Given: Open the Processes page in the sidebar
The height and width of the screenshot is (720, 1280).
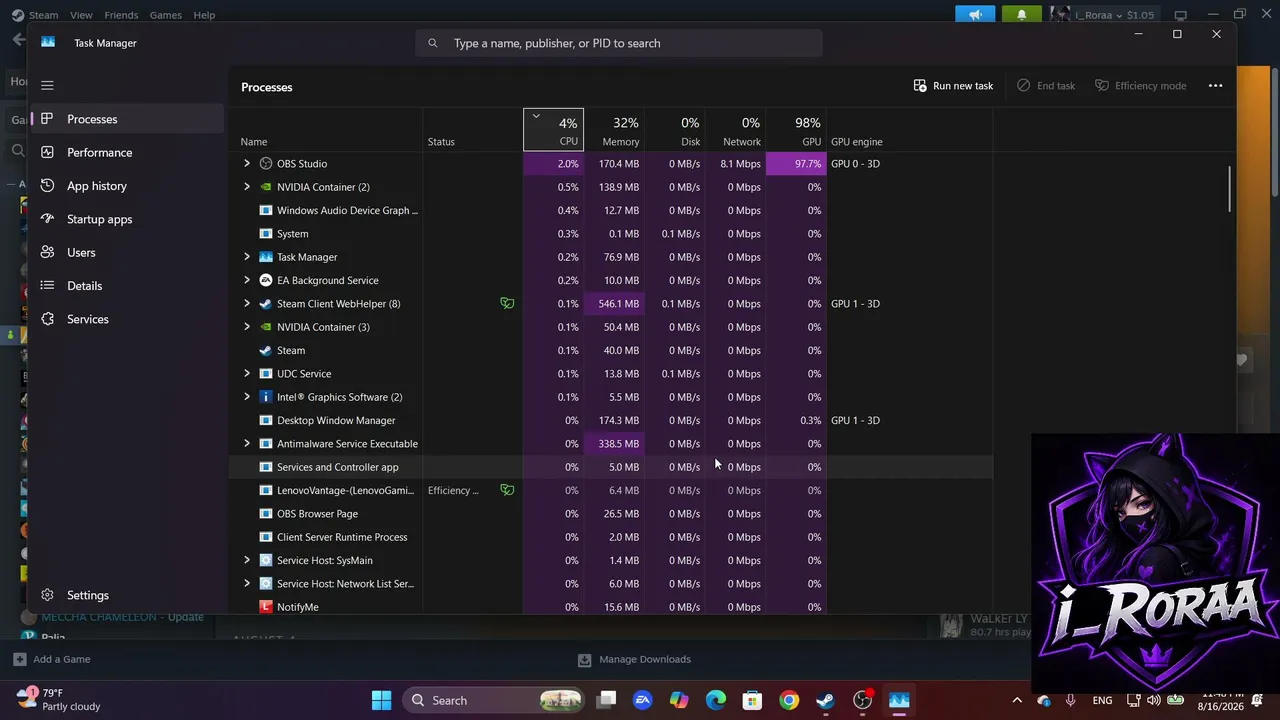Looking at the screenshot, I should [127, 119].
